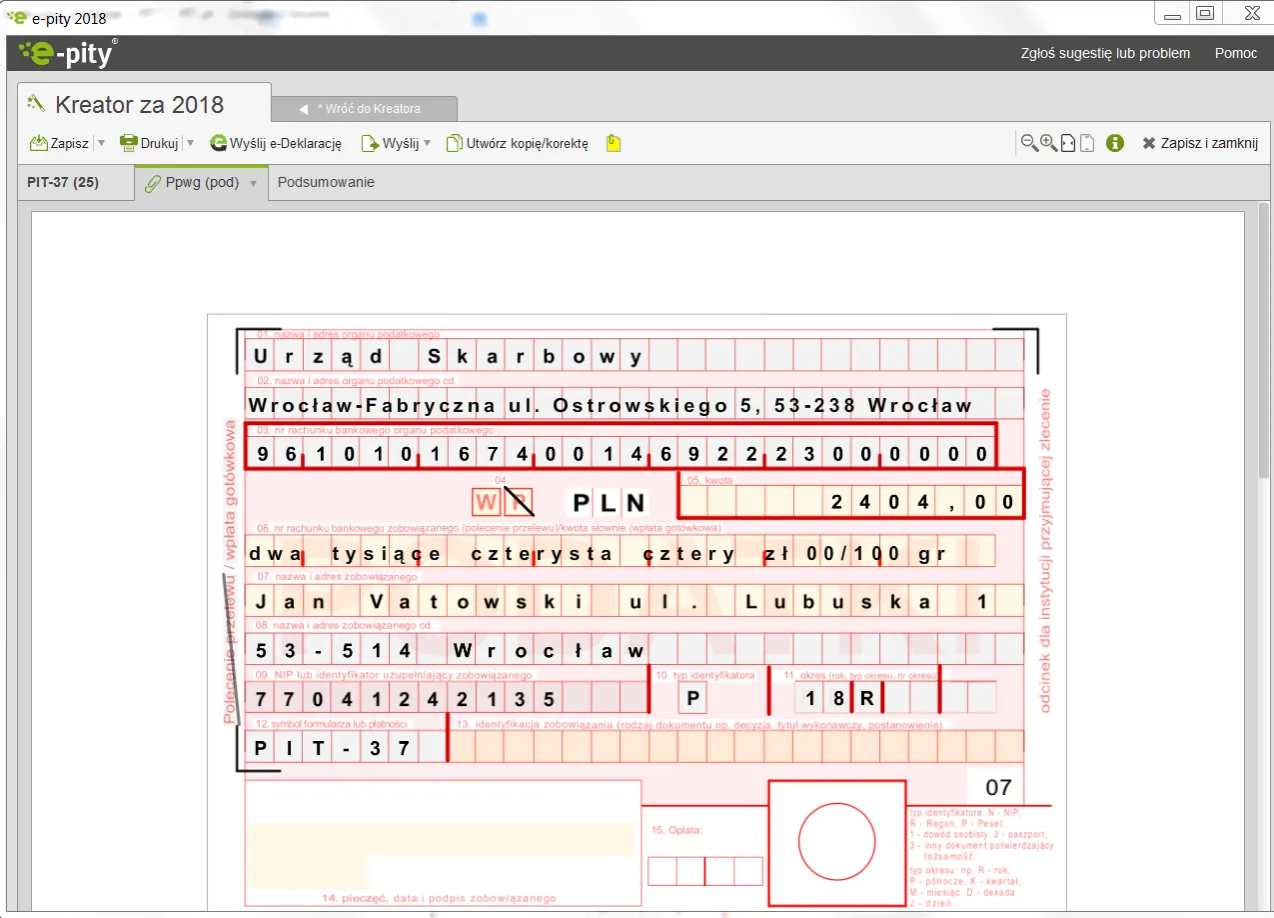The height and width of the screenshot is (918, 1274).
Task: Click Utwórz kopię/korektę button
Action: point(517,143)
